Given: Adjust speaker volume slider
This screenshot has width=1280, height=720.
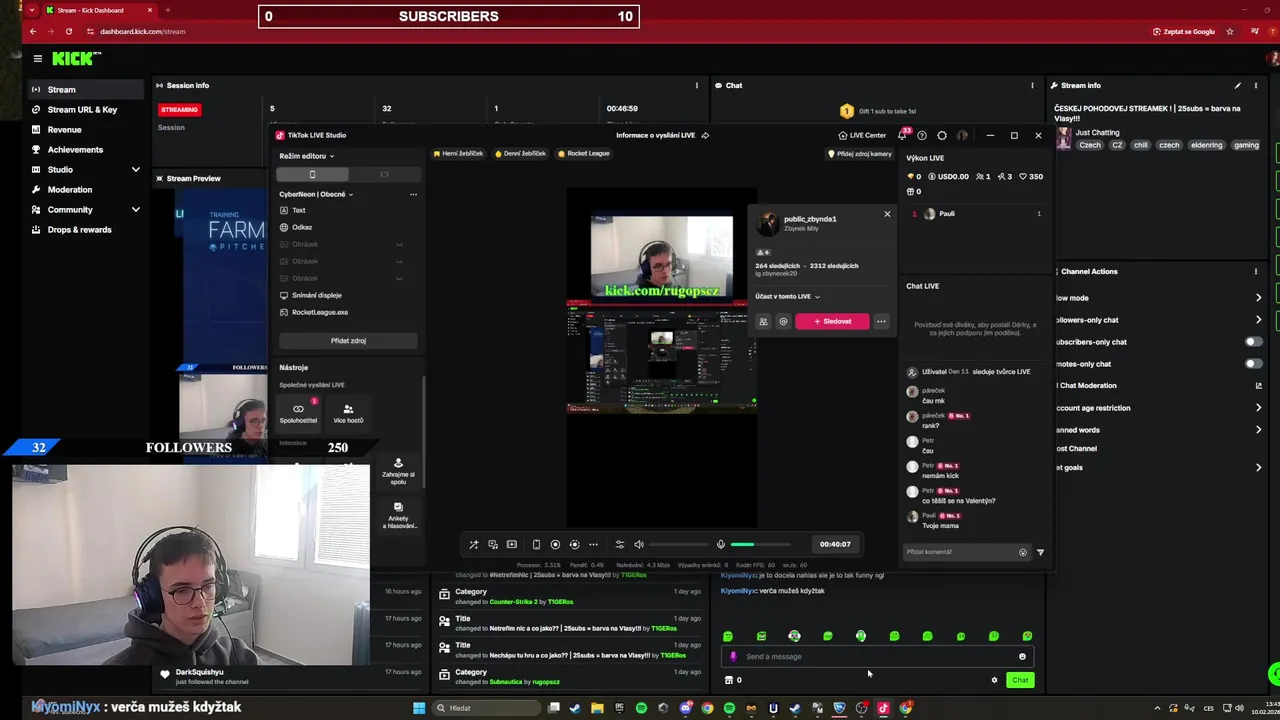Looking at the screenshot, I should point(680,545).
